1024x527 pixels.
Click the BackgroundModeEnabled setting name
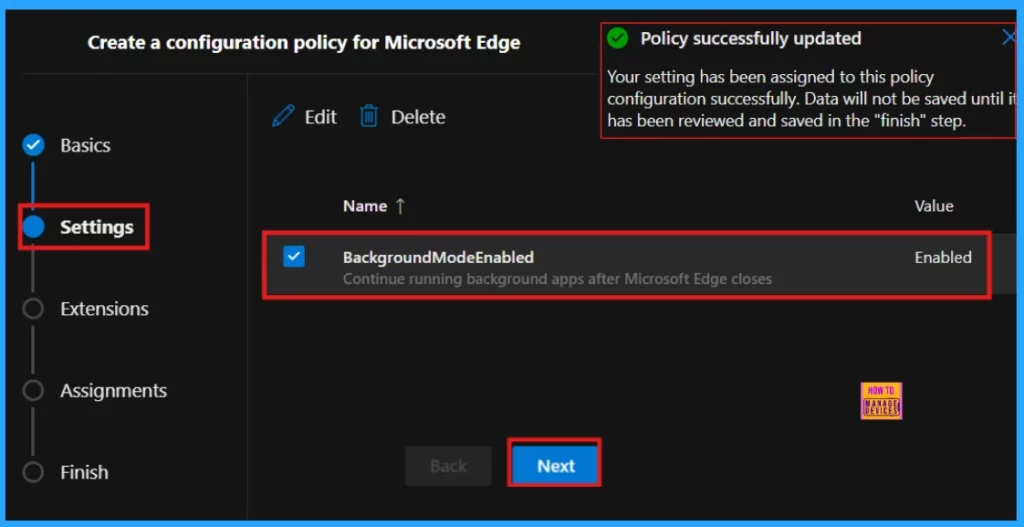click(x=438, y=257)
